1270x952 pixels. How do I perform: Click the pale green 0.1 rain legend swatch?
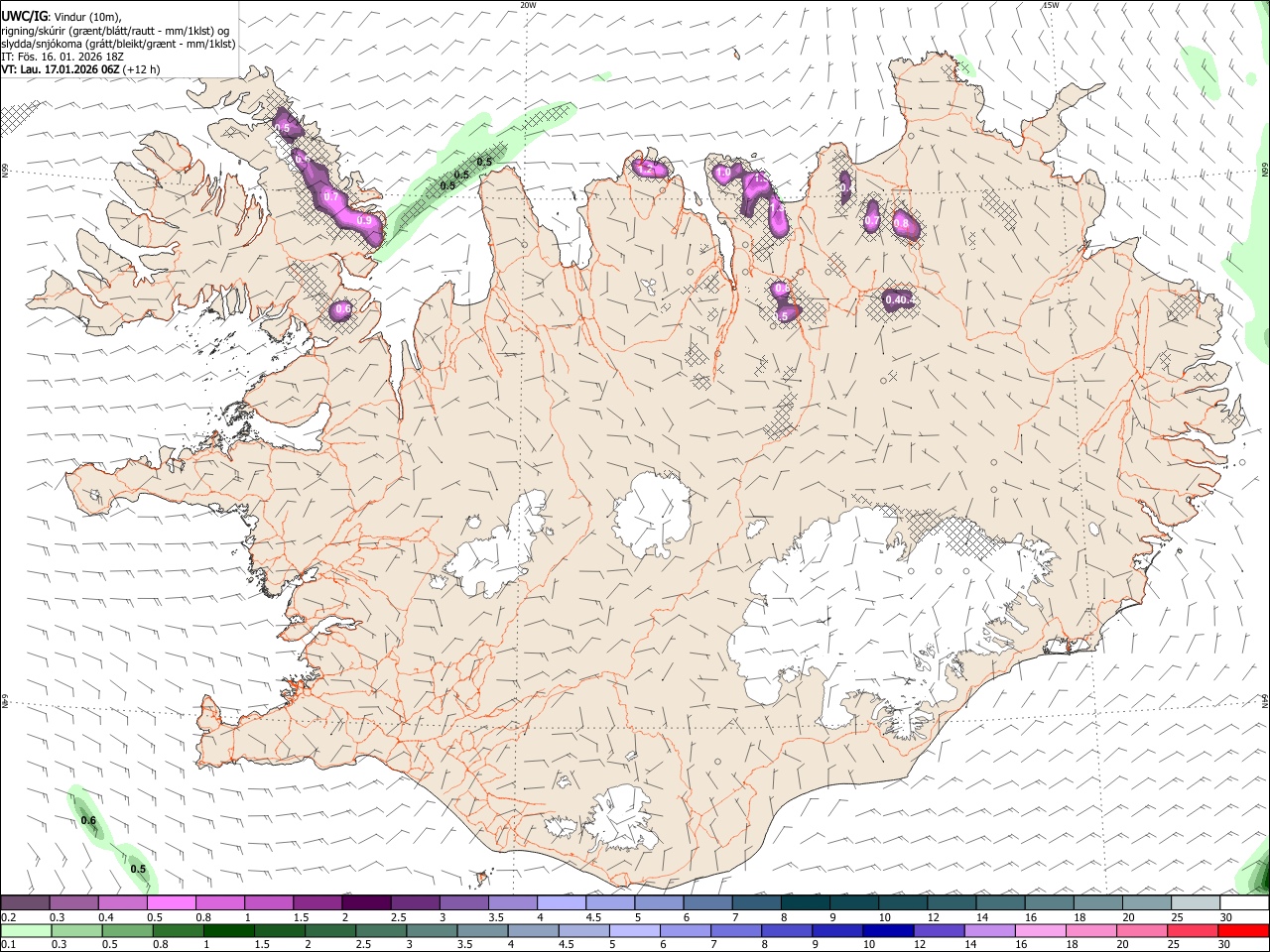pyautogui.click(x=25, y=930)
